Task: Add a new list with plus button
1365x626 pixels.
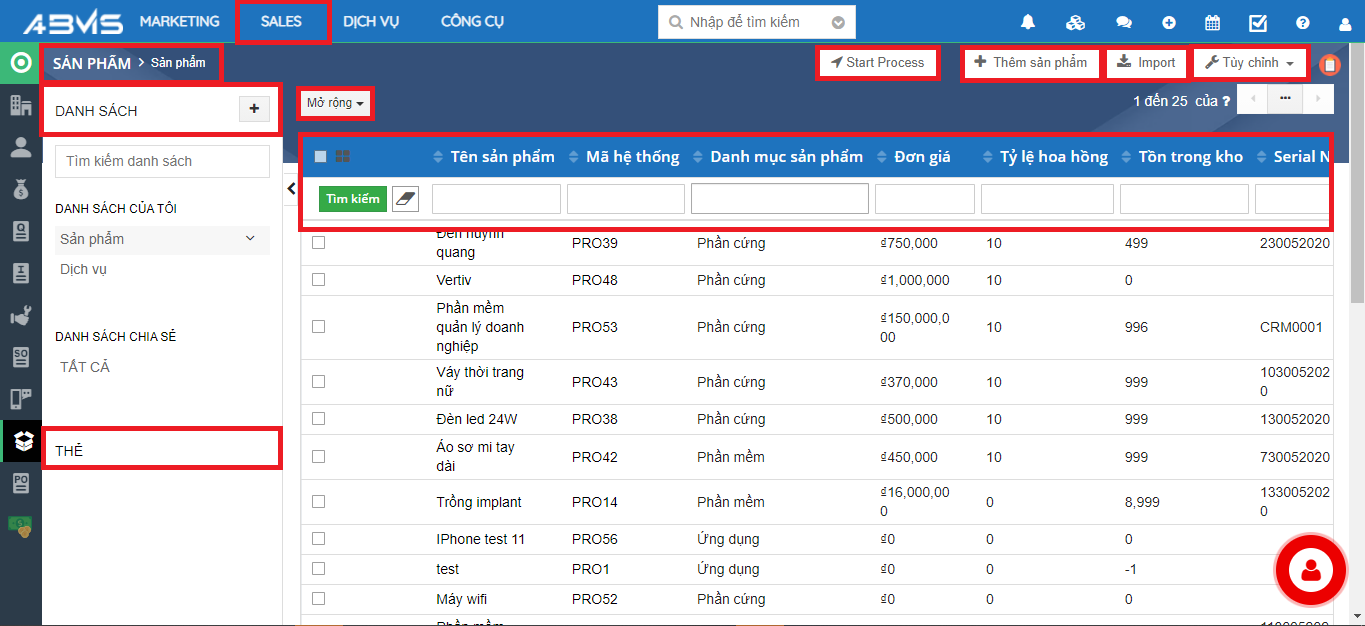Action: (254, 109)
